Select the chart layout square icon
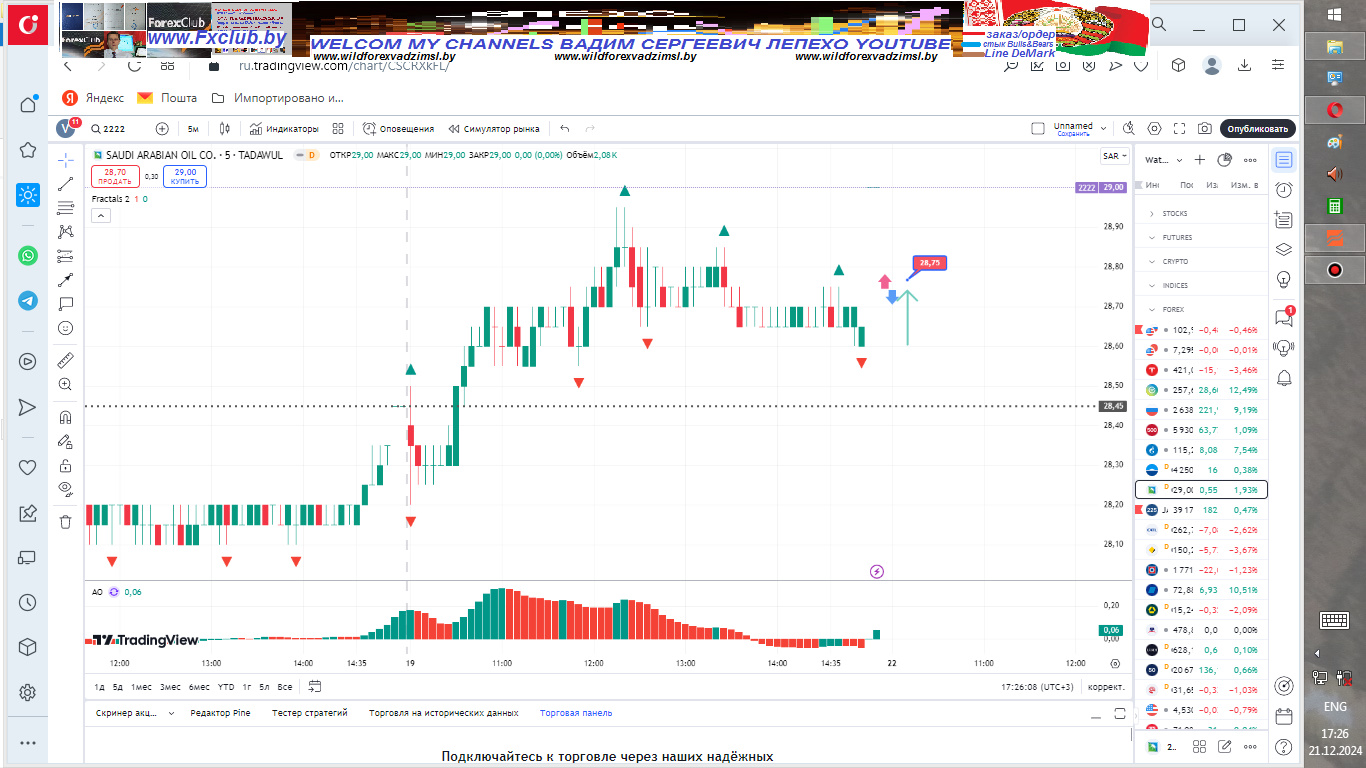Viewport: 1366px width, 768px height. pos(1038,129)
